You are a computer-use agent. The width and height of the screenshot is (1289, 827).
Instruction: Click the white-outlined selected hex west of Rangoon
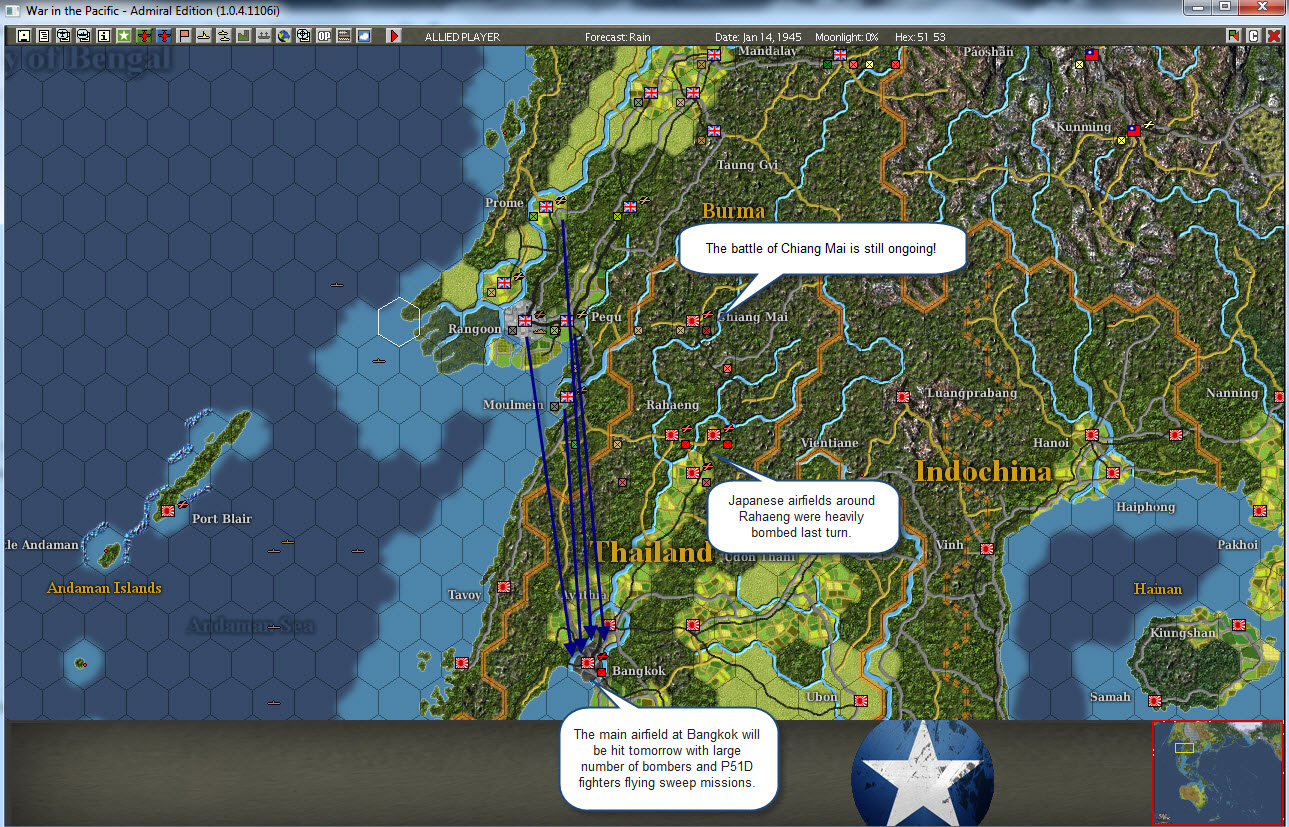[x=399, y=322]
